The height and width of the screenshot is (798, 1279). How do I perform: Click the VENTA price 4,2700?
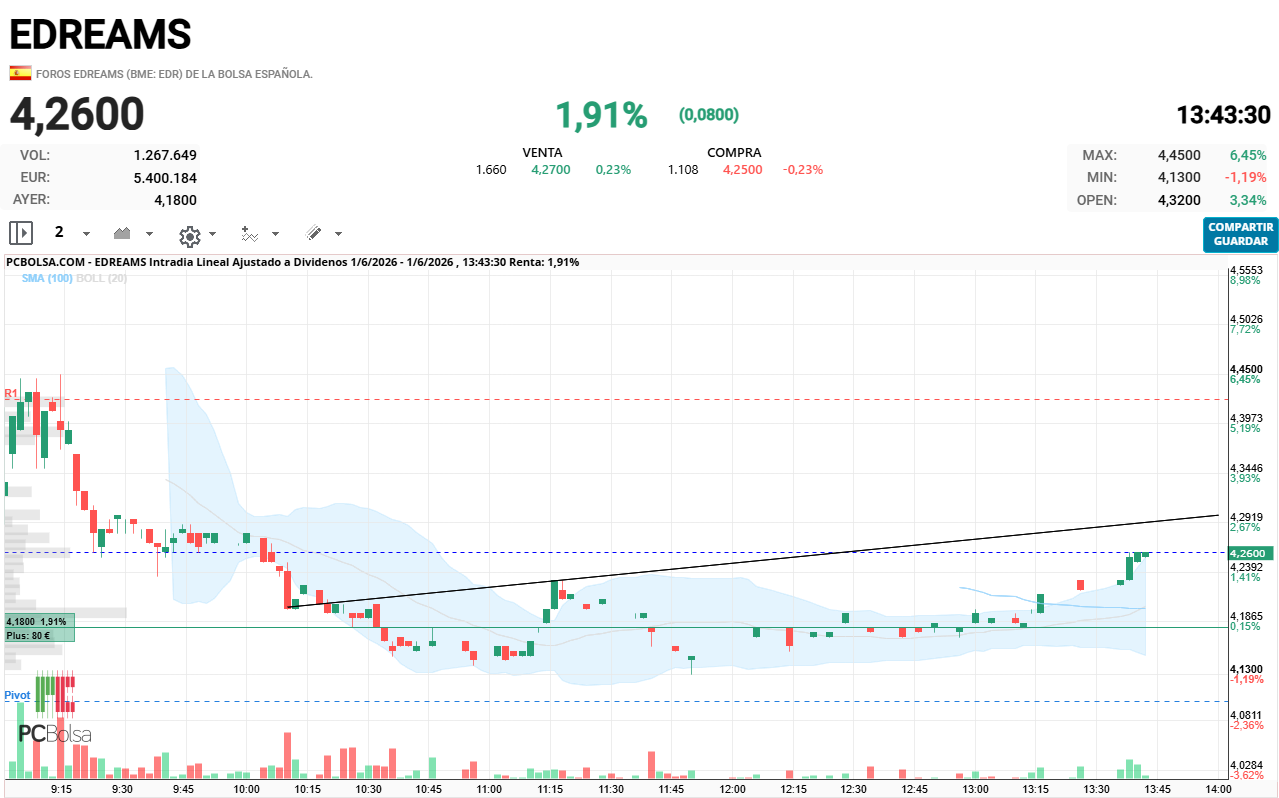coord(551,170)
